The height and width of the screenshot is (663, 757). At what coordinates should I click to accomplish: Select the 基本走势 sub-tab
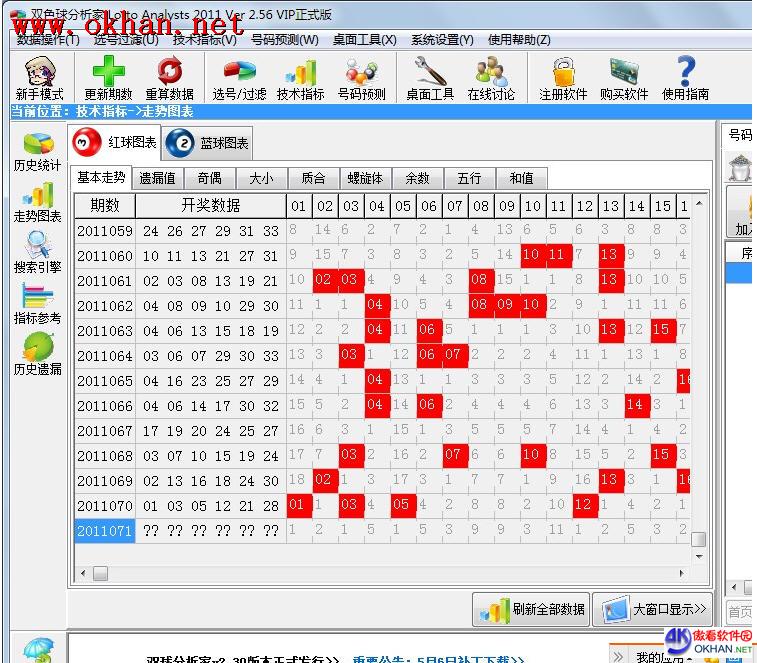click(101, 178)
